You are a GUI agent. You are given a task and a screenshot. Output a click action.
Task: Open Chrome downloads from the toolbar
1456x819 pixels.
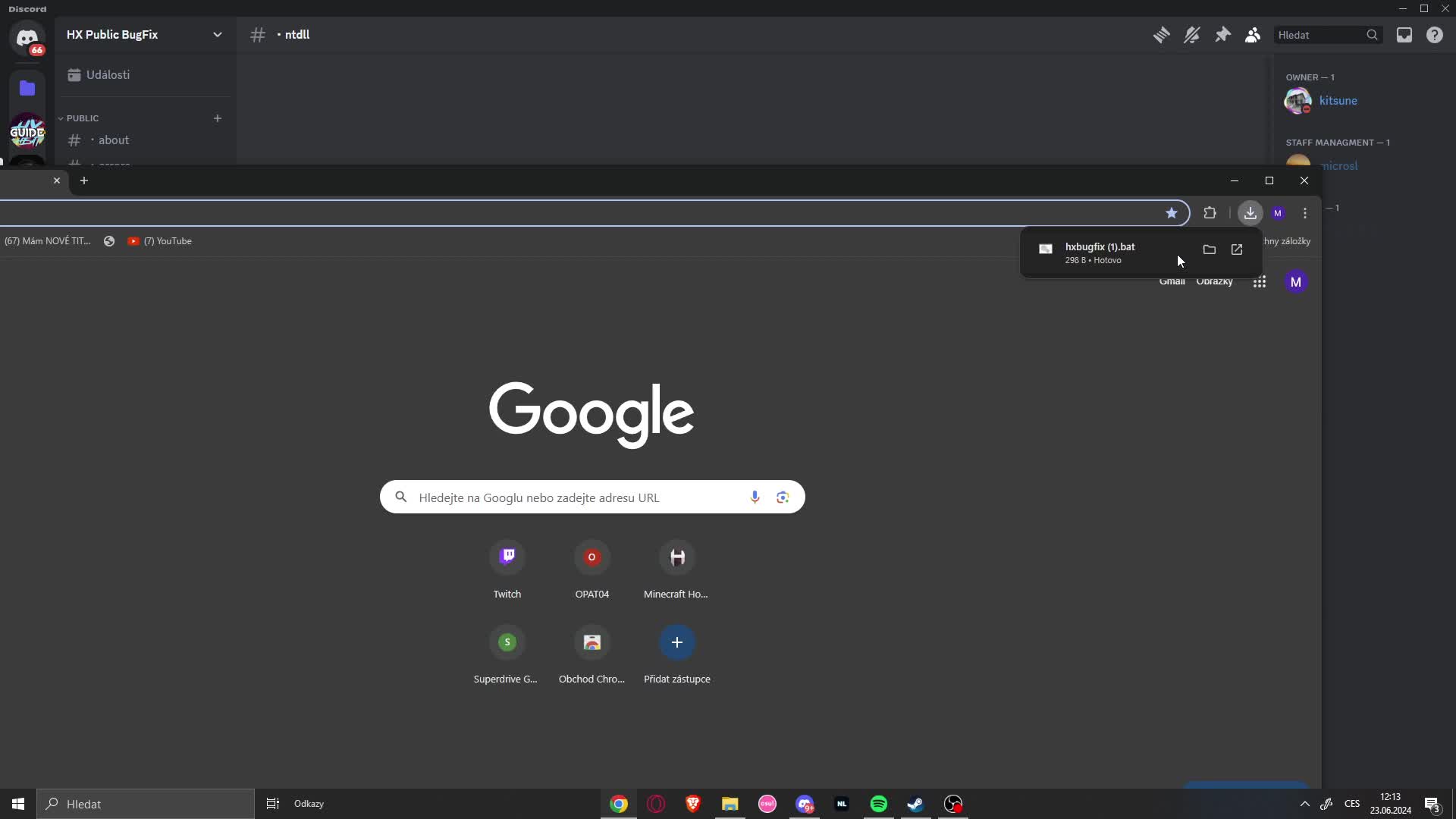tap(1250, 213)
